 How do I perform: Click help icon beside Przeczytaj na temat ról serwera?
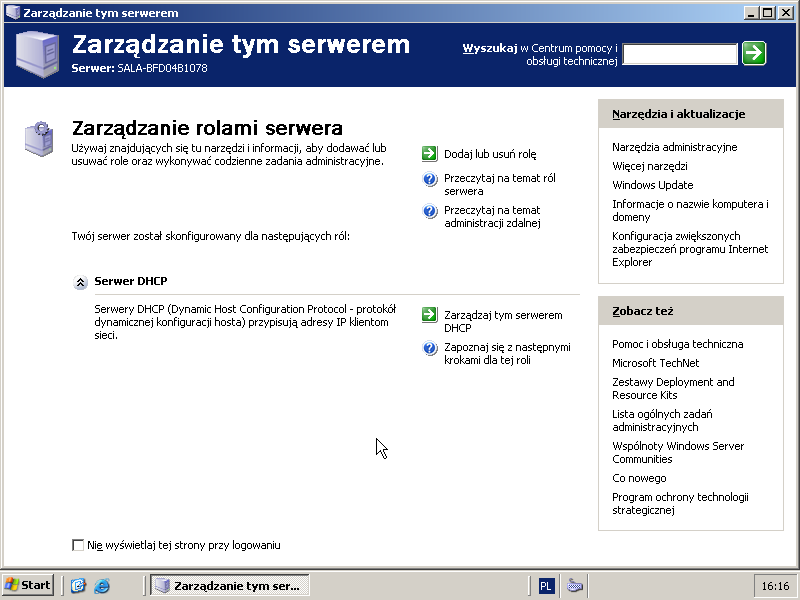point(430,179)
